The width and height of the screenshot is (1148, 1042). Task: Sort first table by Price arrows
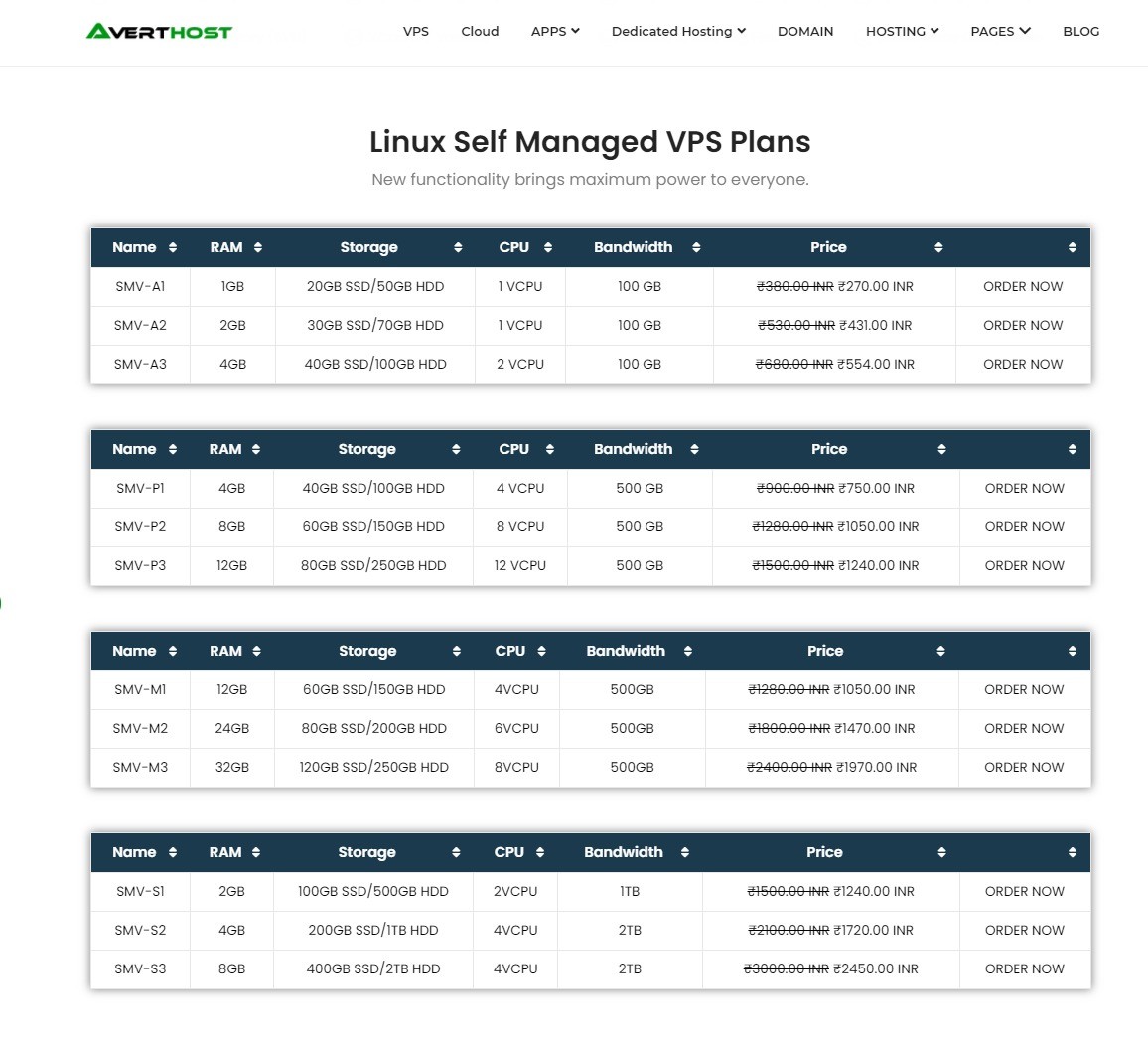(x=938, y=247)
